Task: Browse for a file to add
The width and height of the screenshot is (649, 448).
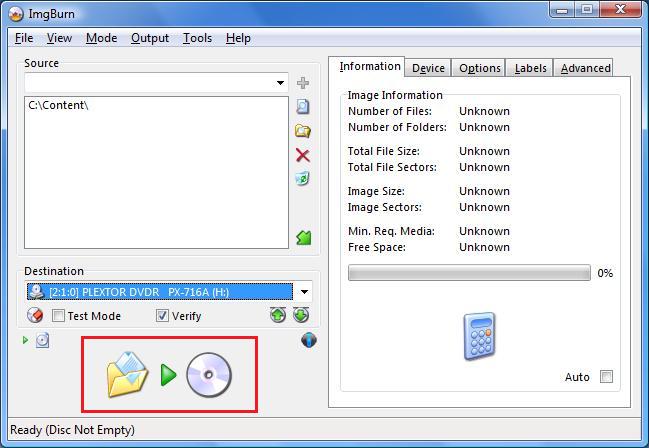Action: click(x=303, y=106)
